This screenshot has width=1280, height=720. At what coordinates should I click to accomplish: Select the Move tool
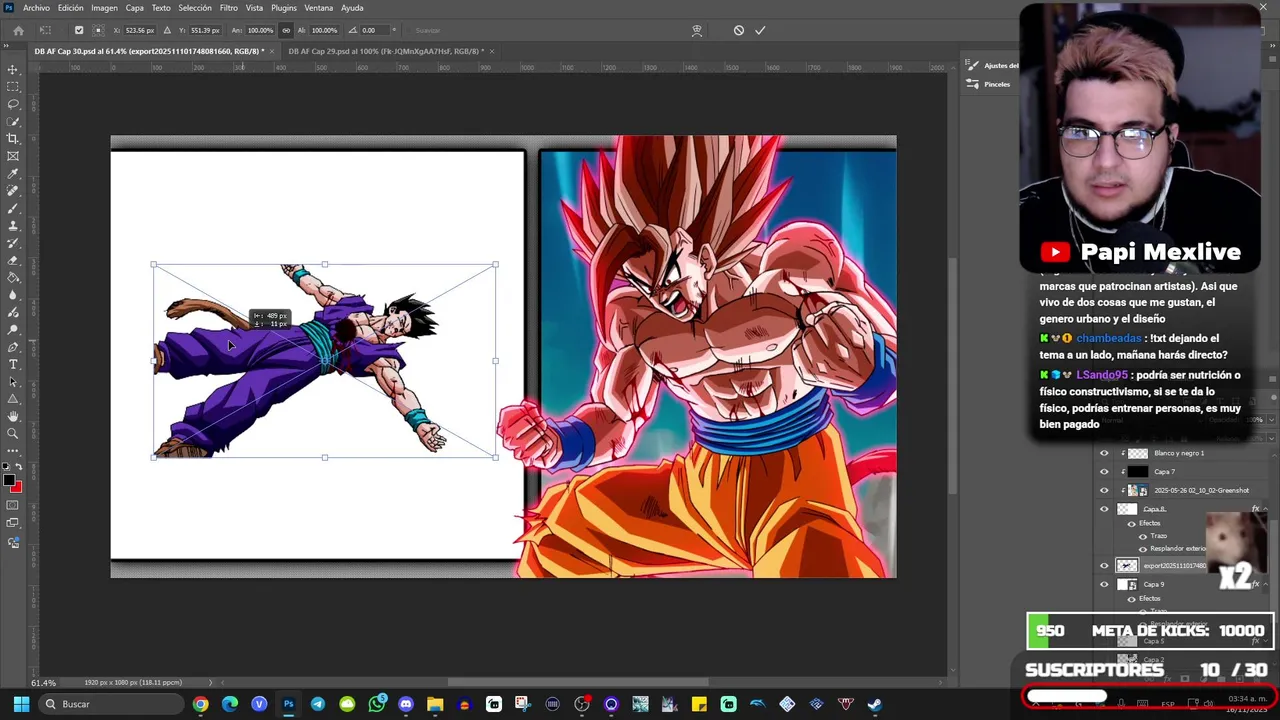(x=13, y=70)
